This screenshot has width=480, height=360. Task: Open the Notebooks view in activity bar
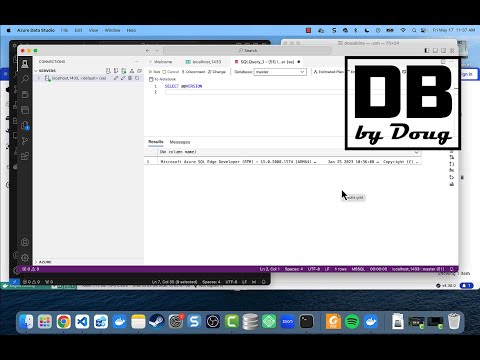[x=25, y=95]
